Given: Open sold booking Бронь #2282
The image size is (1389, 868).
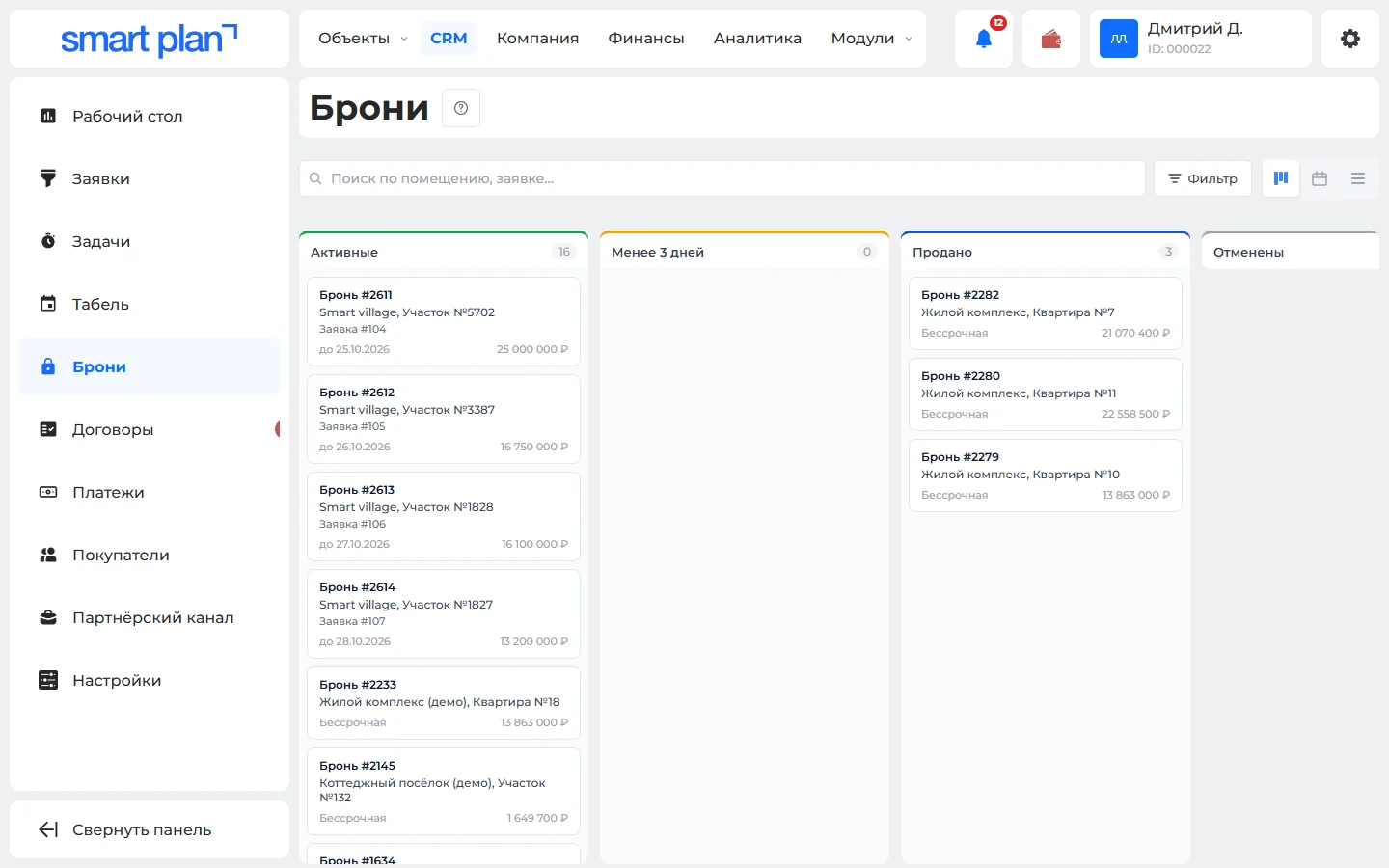Looking at the screenshot, I should [x=1046, y=313].
